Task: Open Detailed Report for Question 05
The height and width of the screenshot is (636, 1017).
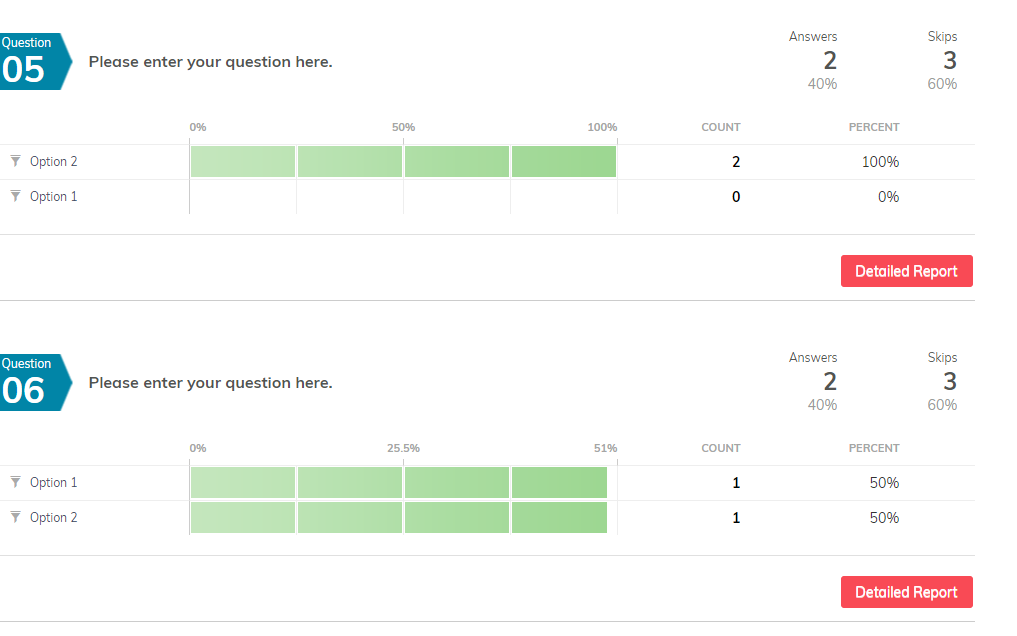Action: [x=906, y=271]
